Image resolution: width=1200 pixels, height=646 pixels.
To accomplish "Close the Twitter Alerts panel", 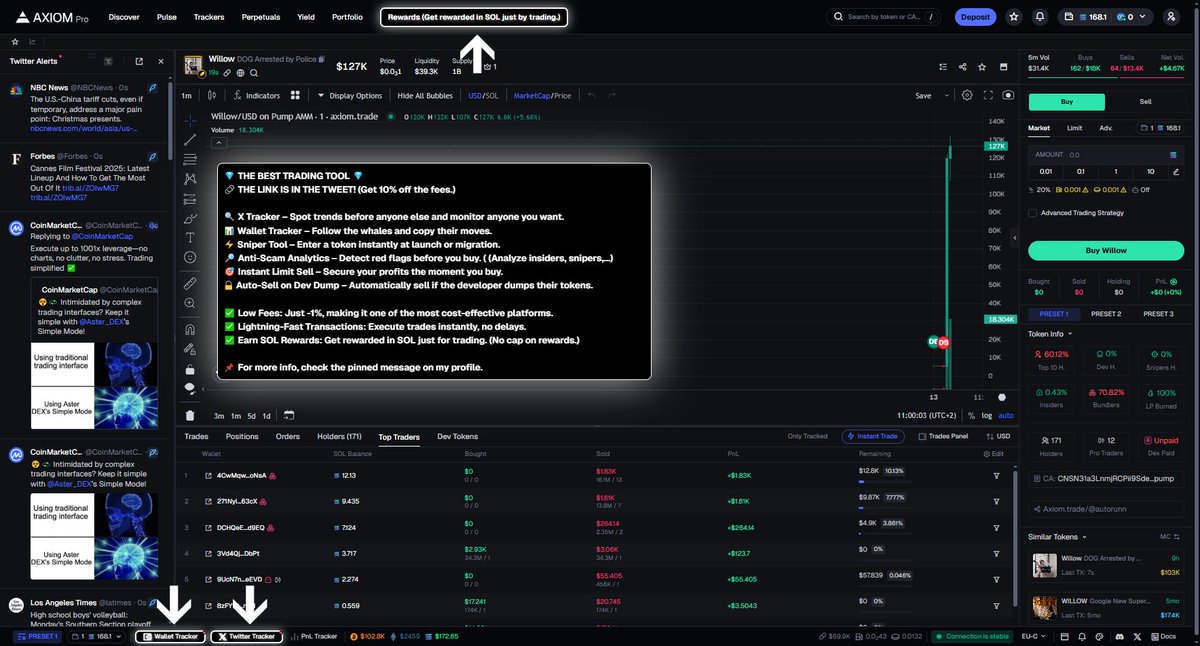I will click(160, 61).
